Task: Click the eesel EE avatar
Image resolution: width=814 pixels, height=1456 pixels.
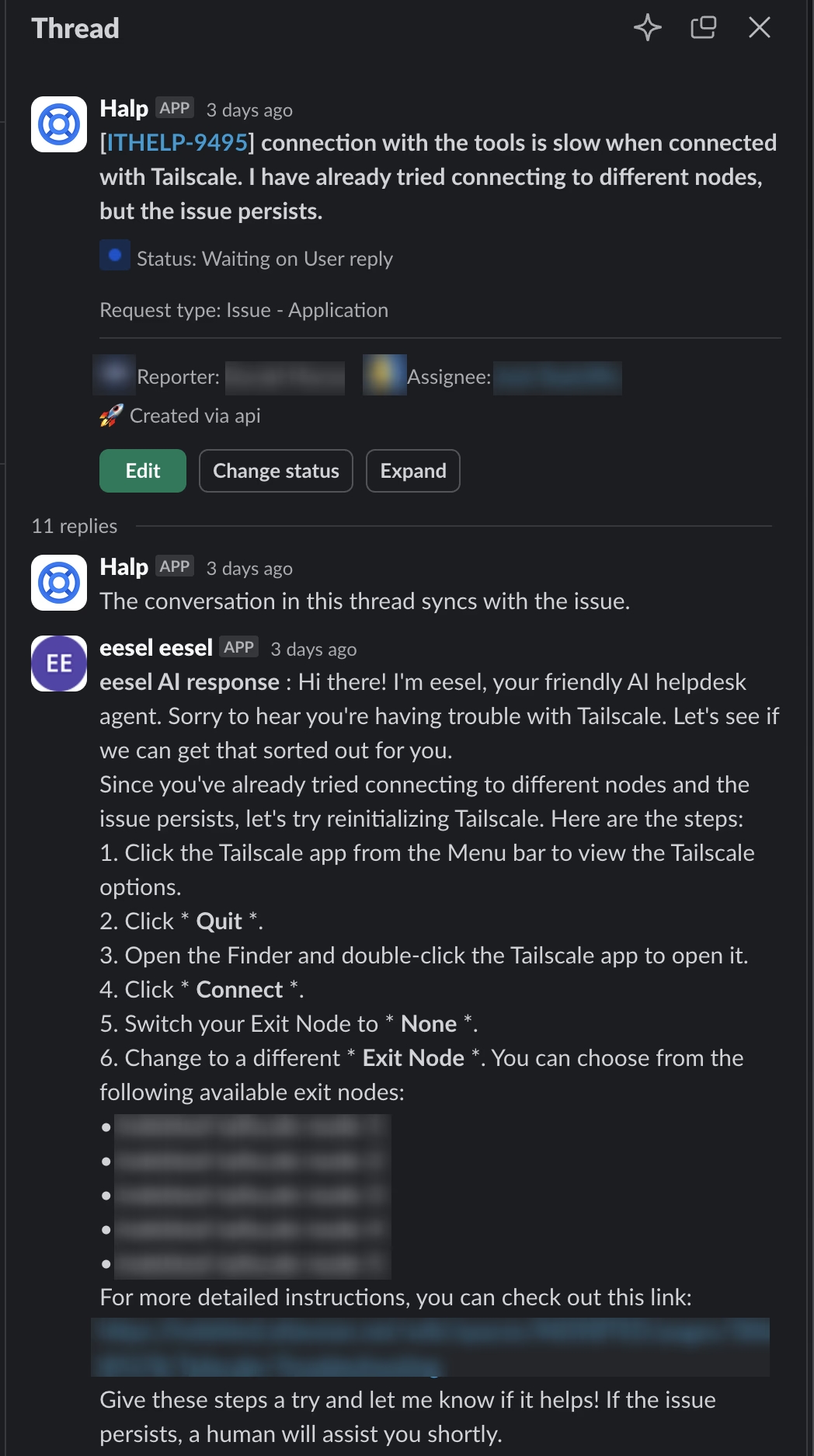Action: tap(59, 664)
